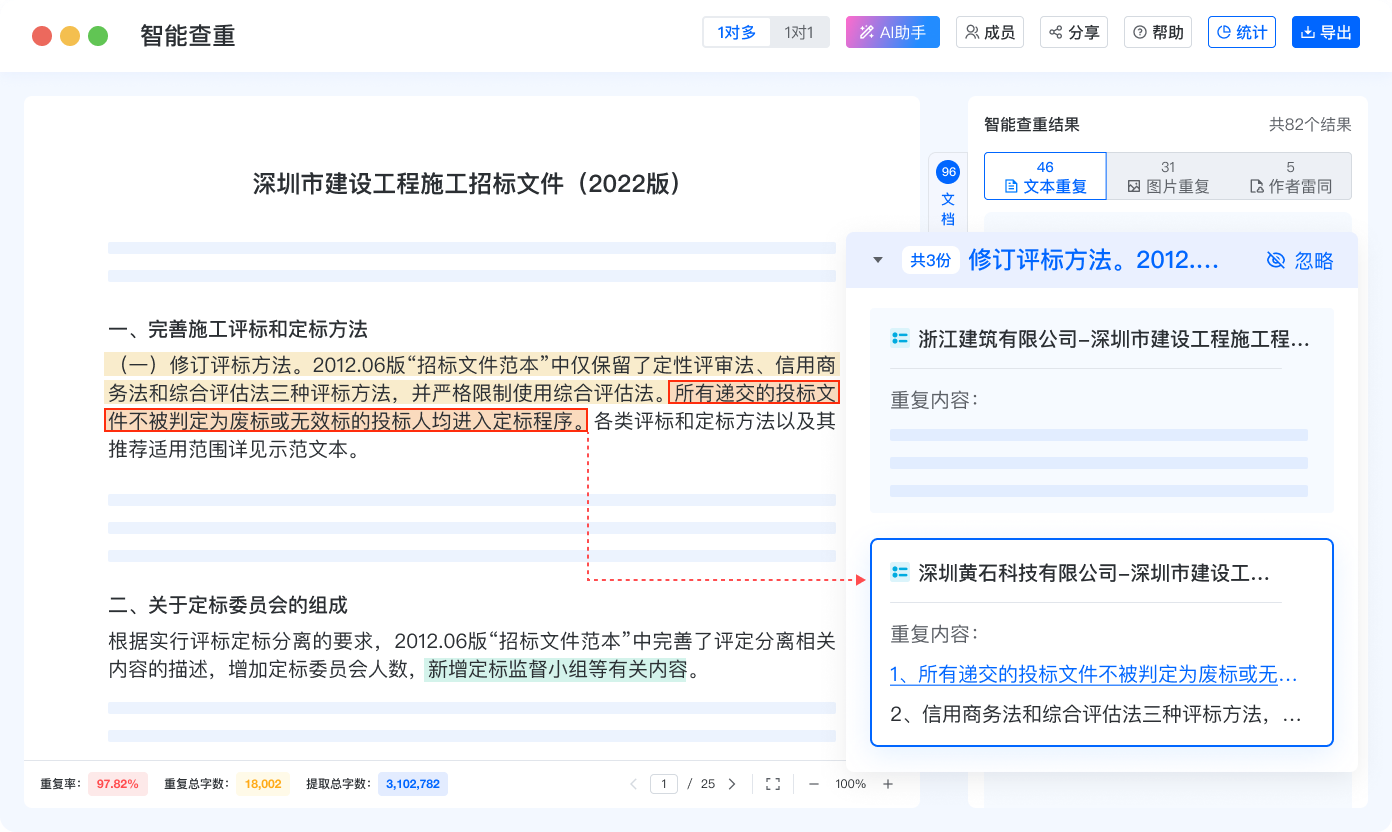This screenshot has width=1392, height=832.
Task: Click the 18,002 重复总字数 badge
Action: coord(263,784)
